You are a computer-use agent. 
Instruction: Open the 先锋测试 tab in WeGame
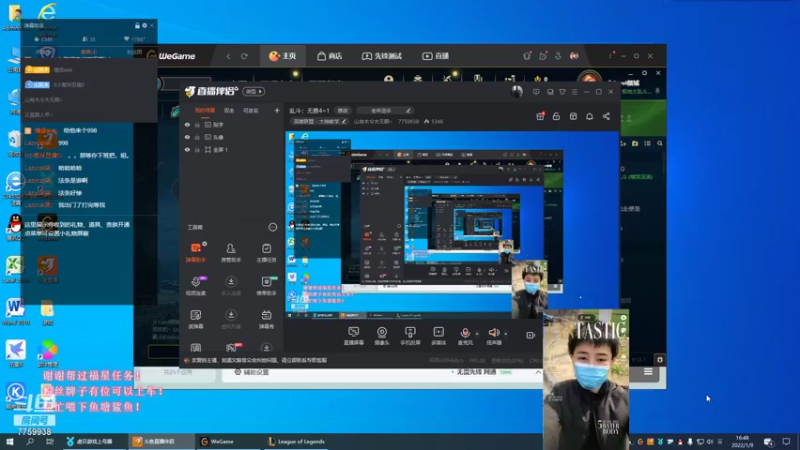382,56
